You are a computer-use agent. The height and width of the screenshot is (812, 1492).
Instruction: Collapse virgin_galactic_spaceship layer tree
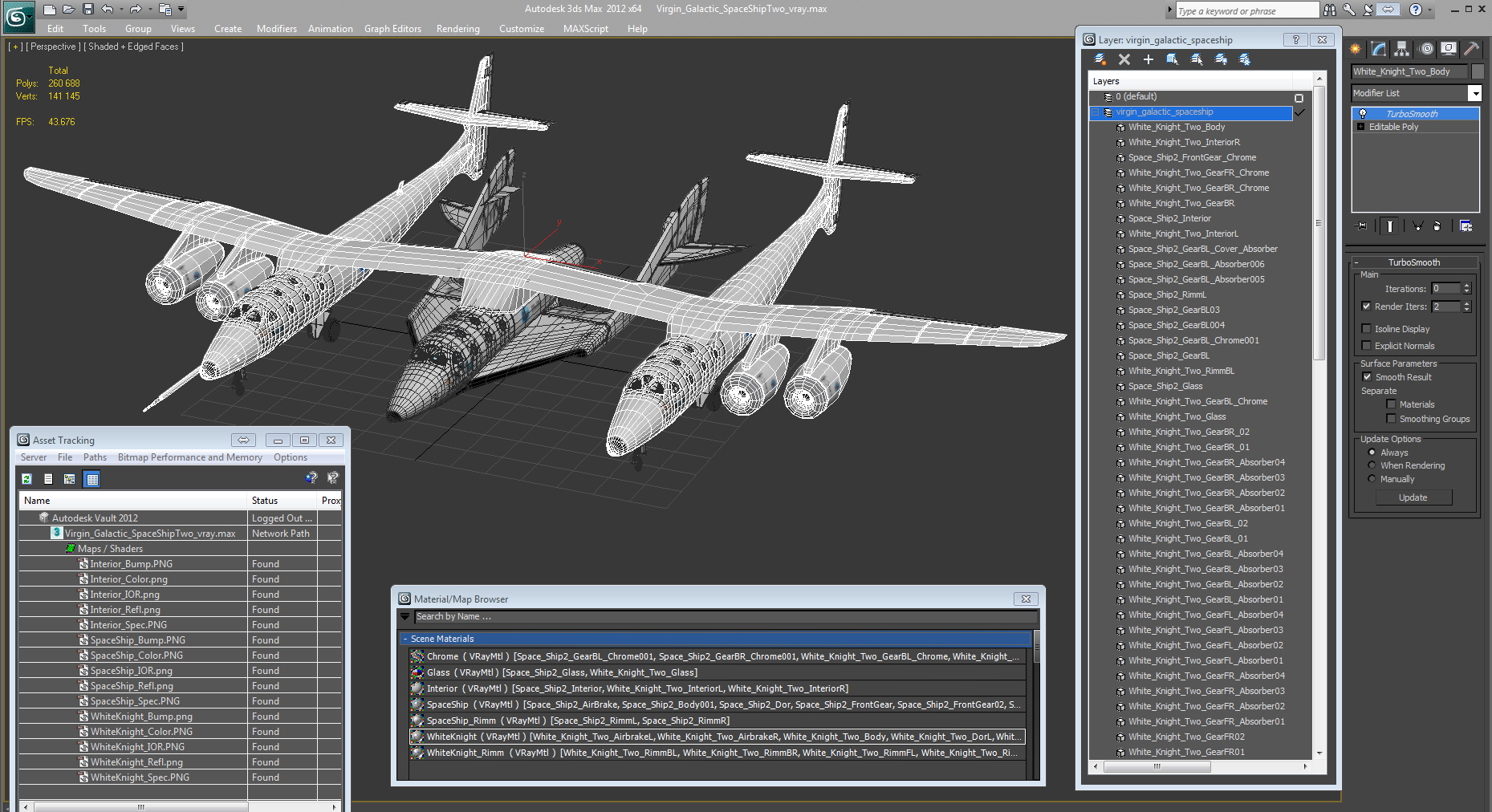(x=1096, y=112)
